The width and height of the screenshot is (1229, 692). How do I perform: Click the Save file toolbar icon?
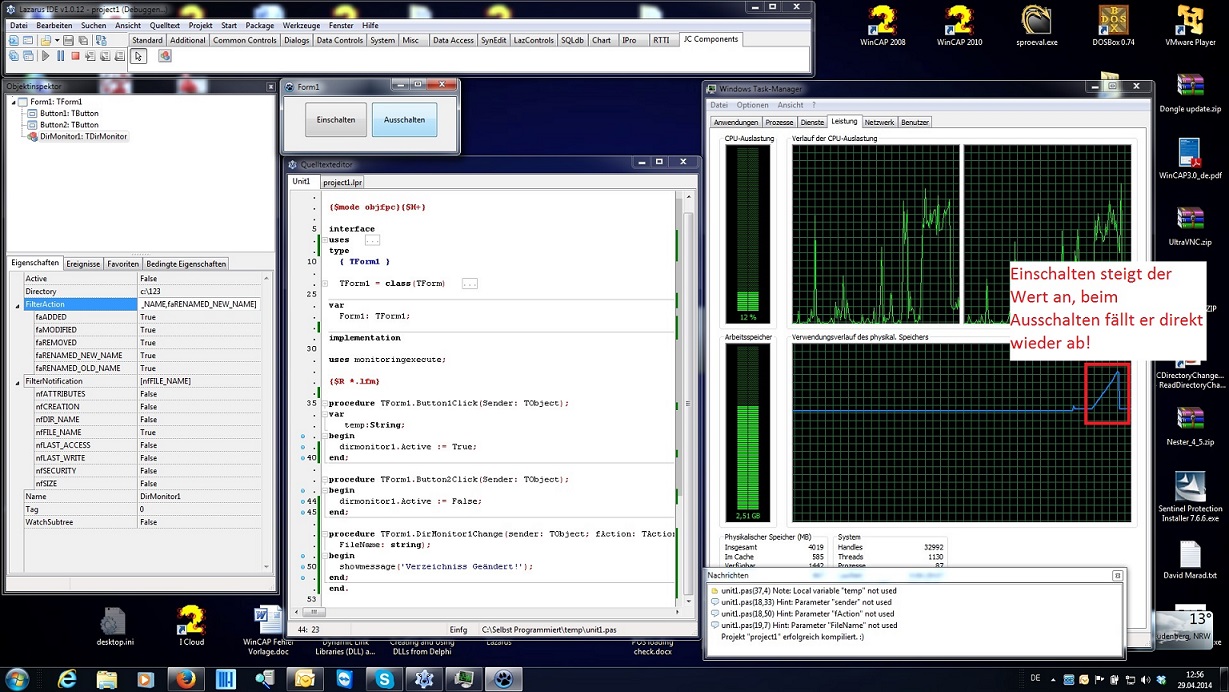[x=68, y=40]
